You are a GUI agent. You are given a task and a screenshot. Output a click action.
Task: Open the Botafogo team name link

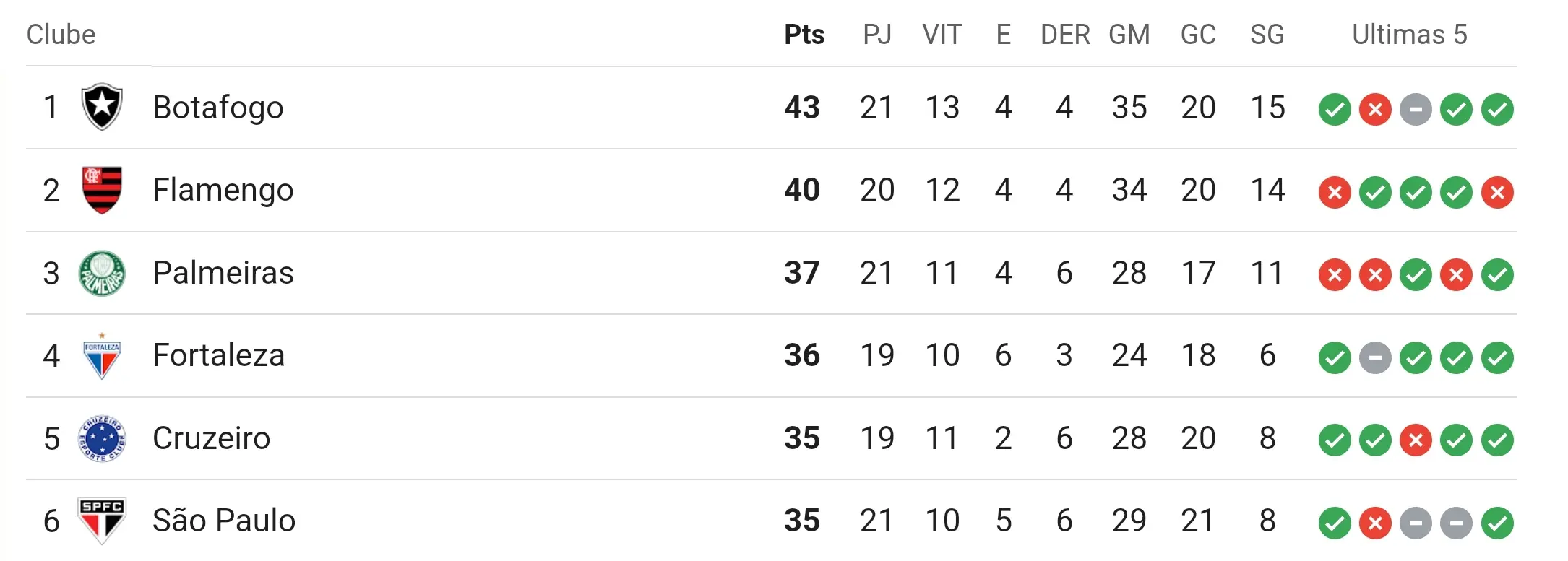coord(218,108)
